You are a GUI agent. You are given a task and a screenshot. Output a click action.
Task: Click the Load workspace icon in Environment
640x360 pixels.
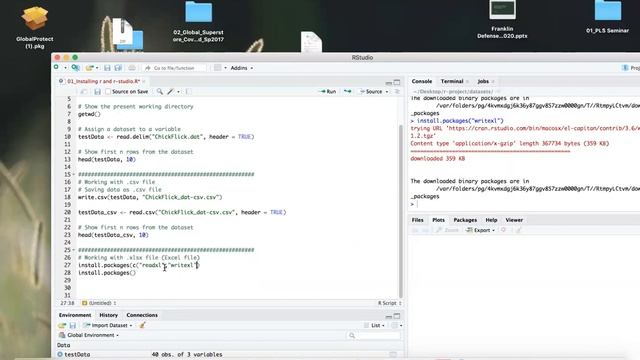coord(62,325)
